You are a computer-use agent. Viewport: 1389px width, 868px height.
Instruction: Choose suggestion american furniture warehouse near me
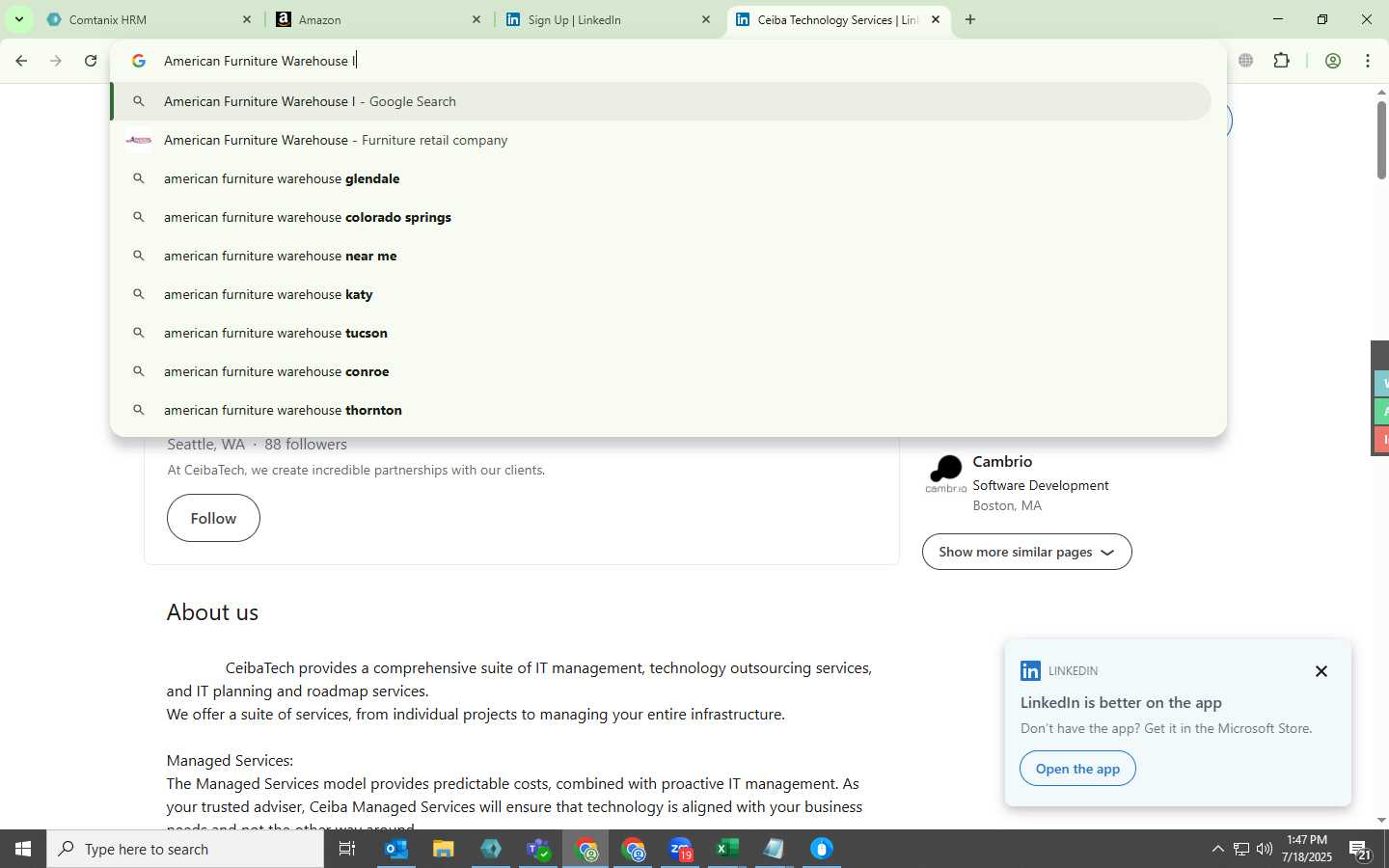[662, 256]
